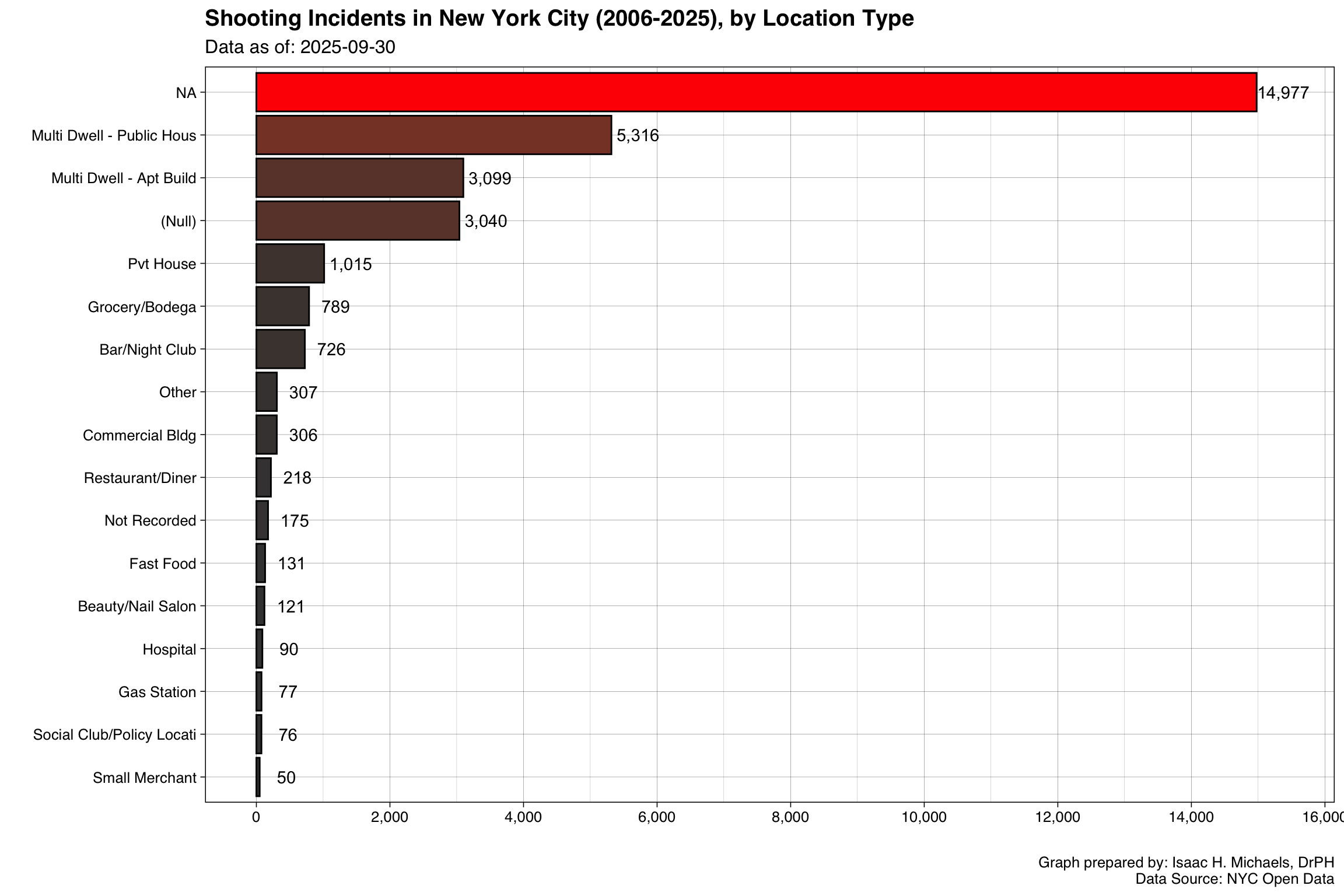Image resolution: width=1344 pixels, height=896 pixels.
Task: Click the Graph prepared by credit line
Action: click(1186, 862)
